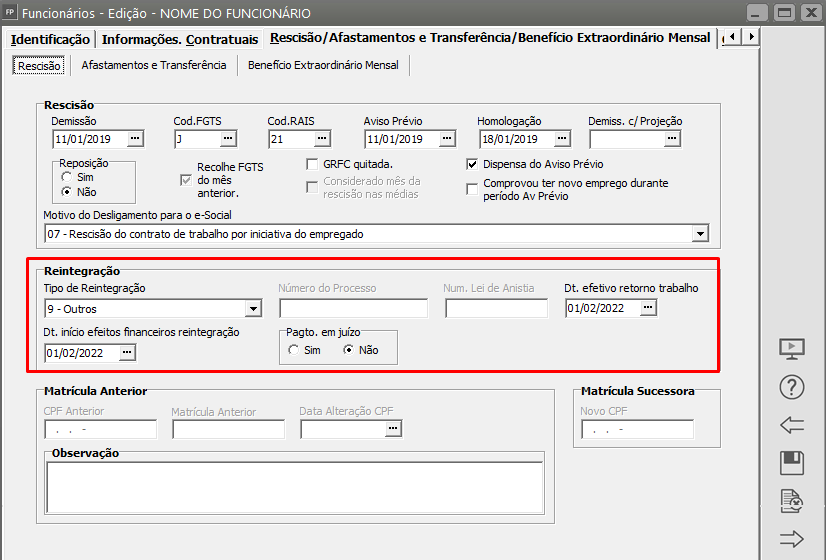Open the Homologação date picker button

(562, 139)
